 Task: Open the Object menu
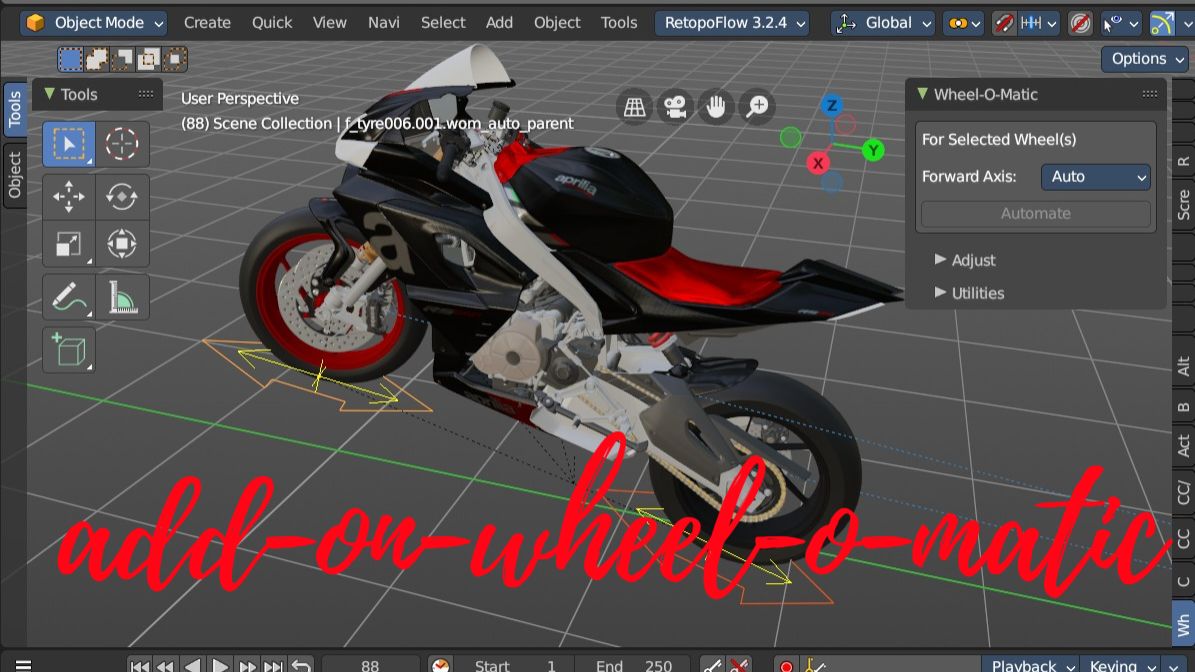557,23
